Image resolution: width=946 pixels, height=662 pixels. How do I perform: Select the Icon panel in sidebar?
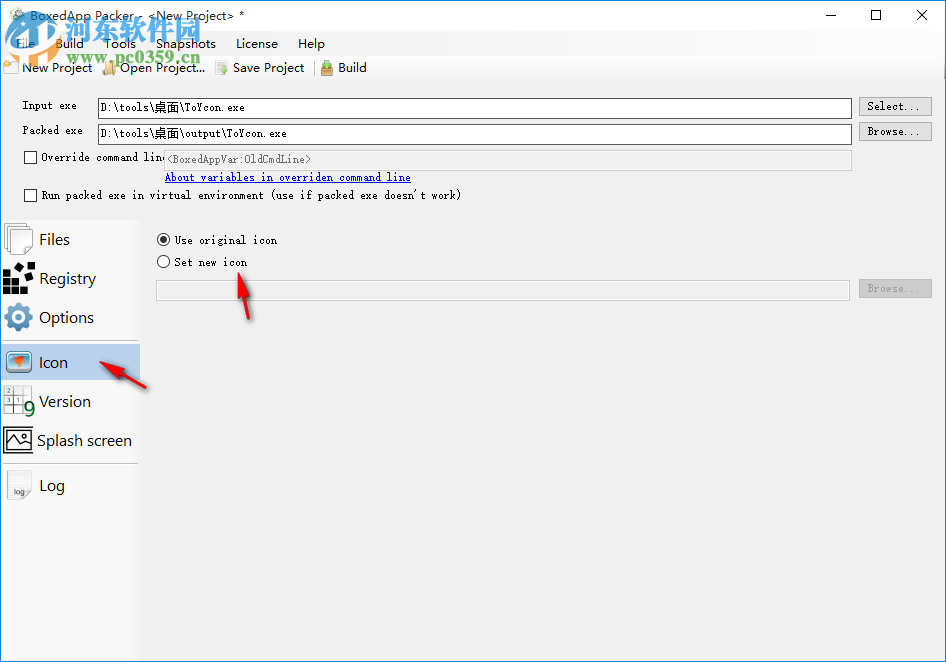click(x=53, y=362)
